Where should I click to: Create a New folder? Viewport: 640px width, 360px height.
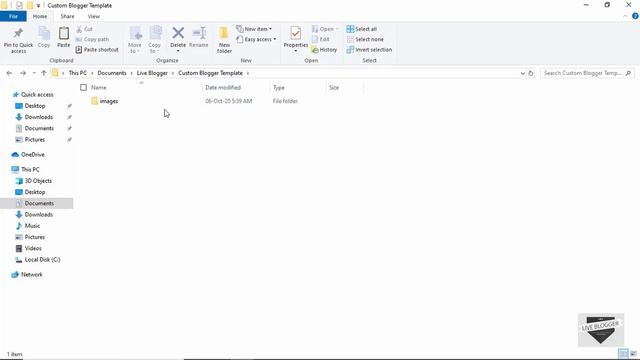224,40
